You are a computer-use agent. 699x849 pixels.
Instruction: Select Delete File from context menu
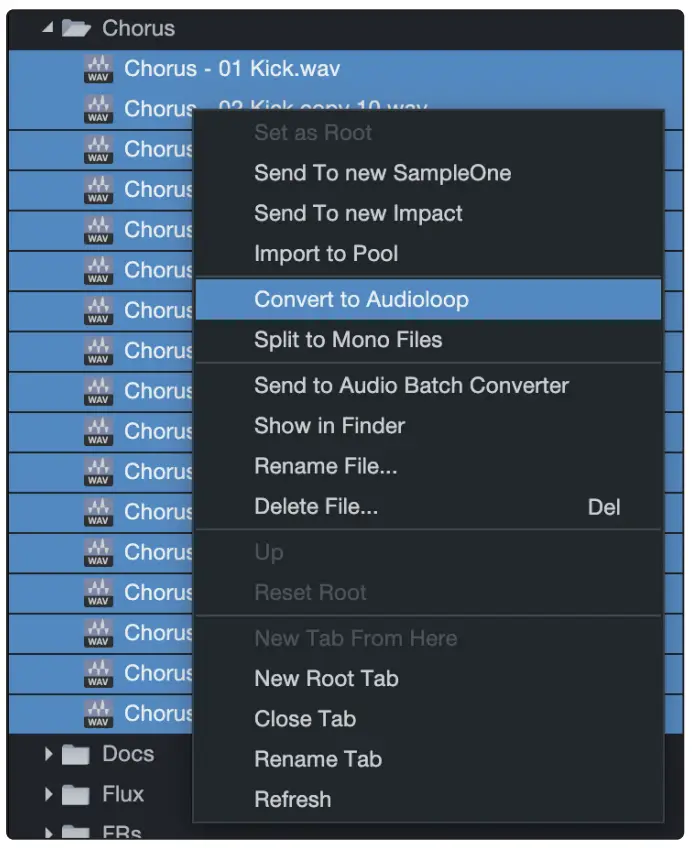(x=316, y=507)
